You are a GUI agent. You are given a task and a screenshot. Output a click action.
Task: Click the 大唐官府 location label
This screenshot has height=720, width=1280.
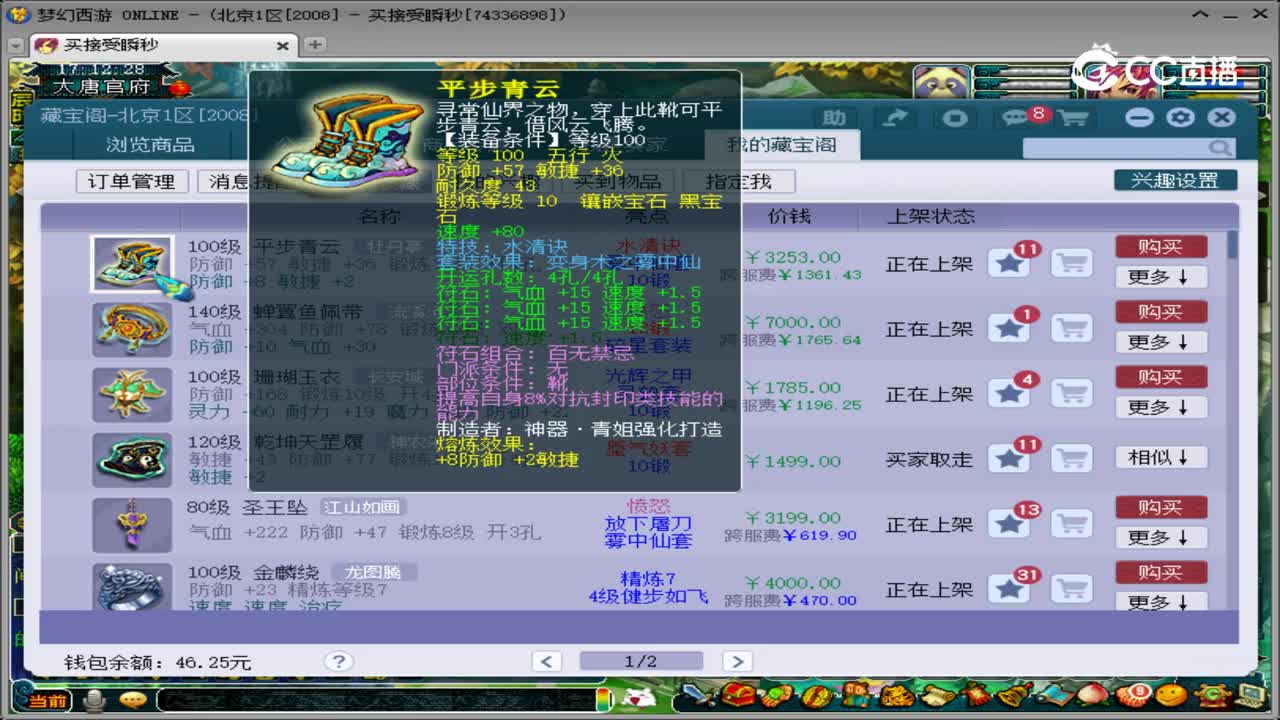(102, 87)
